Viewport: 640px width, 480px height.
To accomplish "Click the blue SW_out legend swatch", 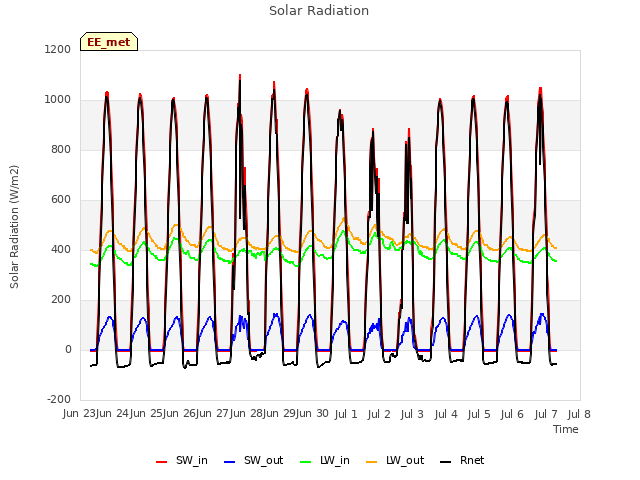I will 230,462.
